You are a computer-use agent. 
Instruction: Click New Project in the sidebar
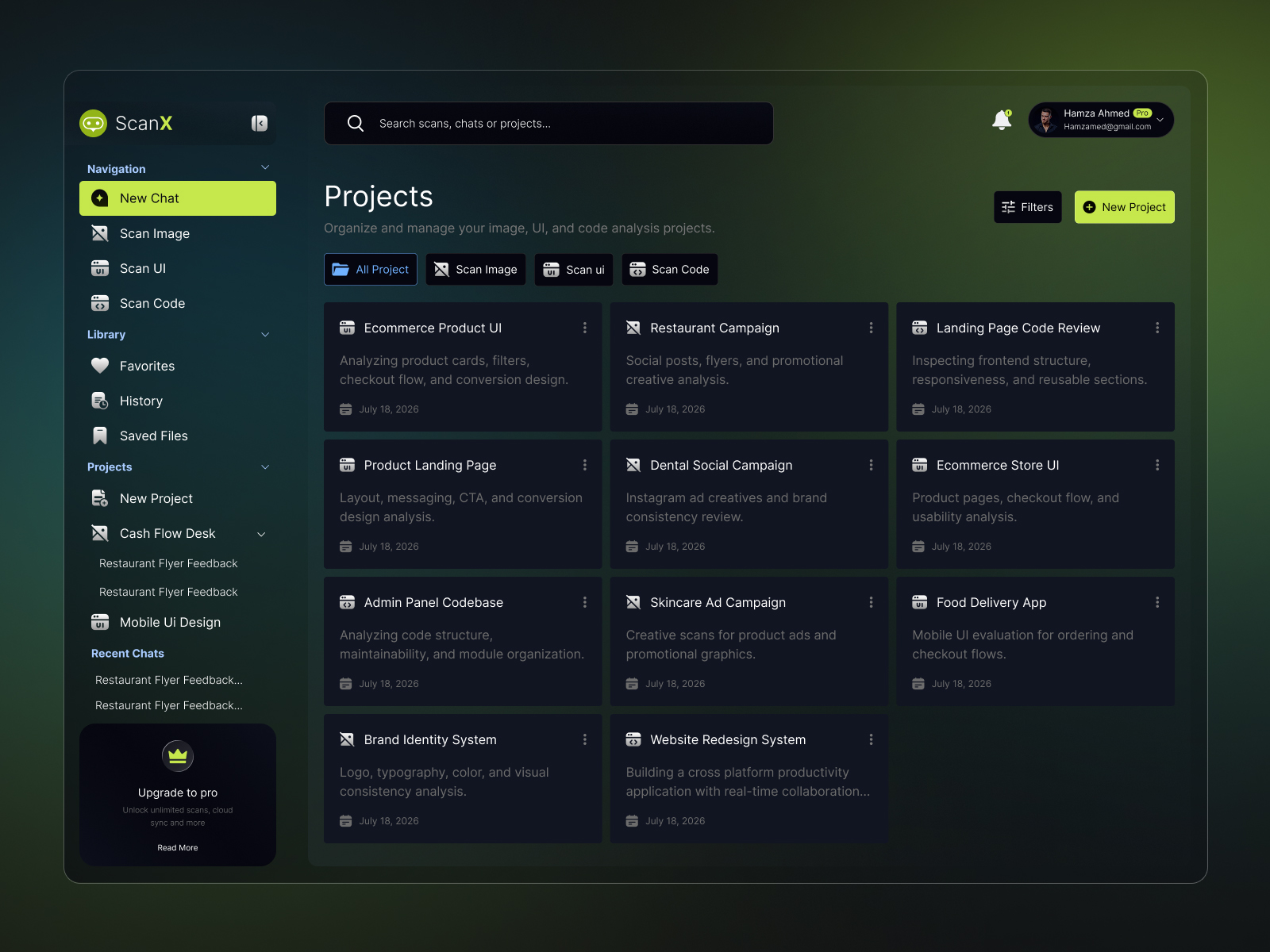pos(178,498)
